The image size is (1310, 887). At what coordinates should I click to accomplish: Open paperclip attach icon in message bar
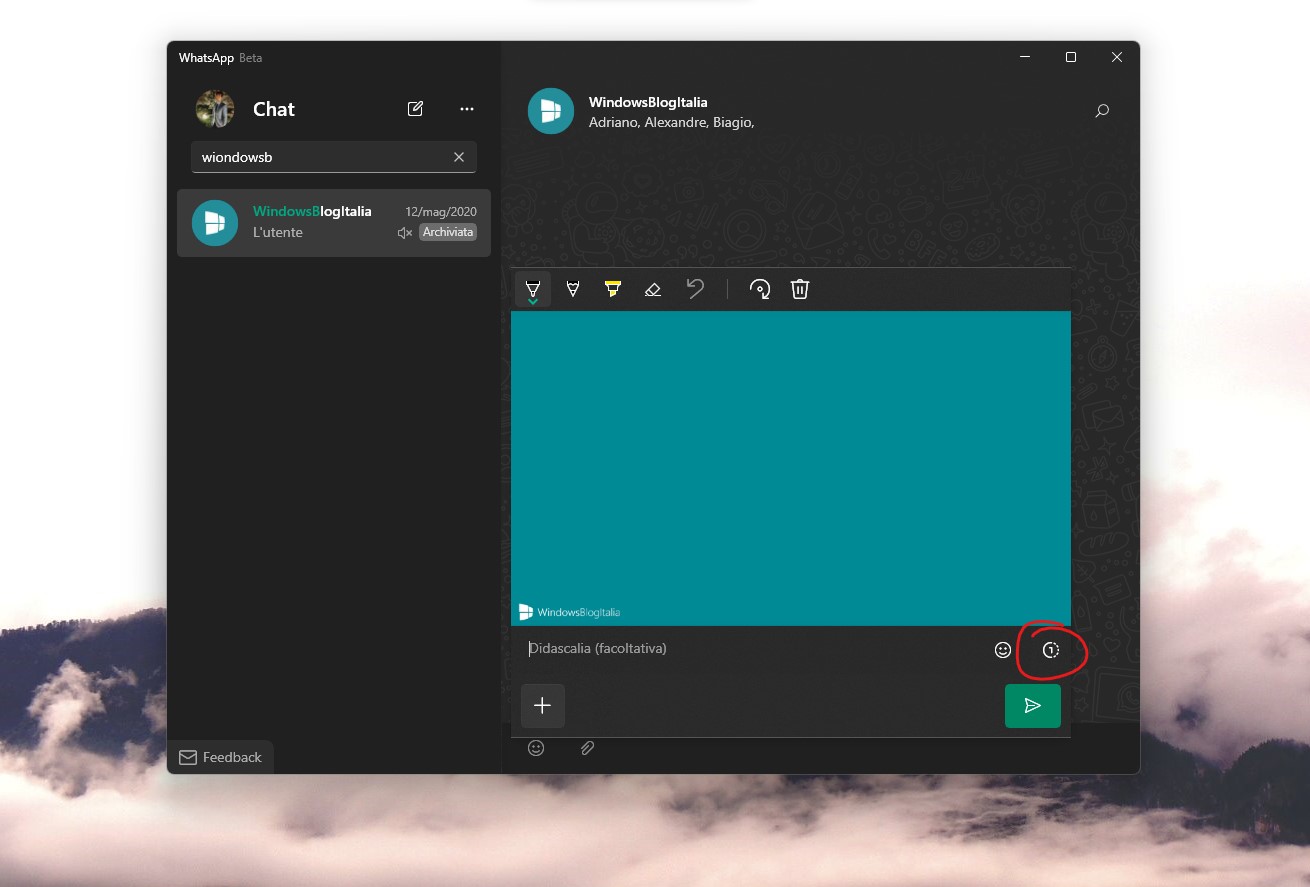588,748
